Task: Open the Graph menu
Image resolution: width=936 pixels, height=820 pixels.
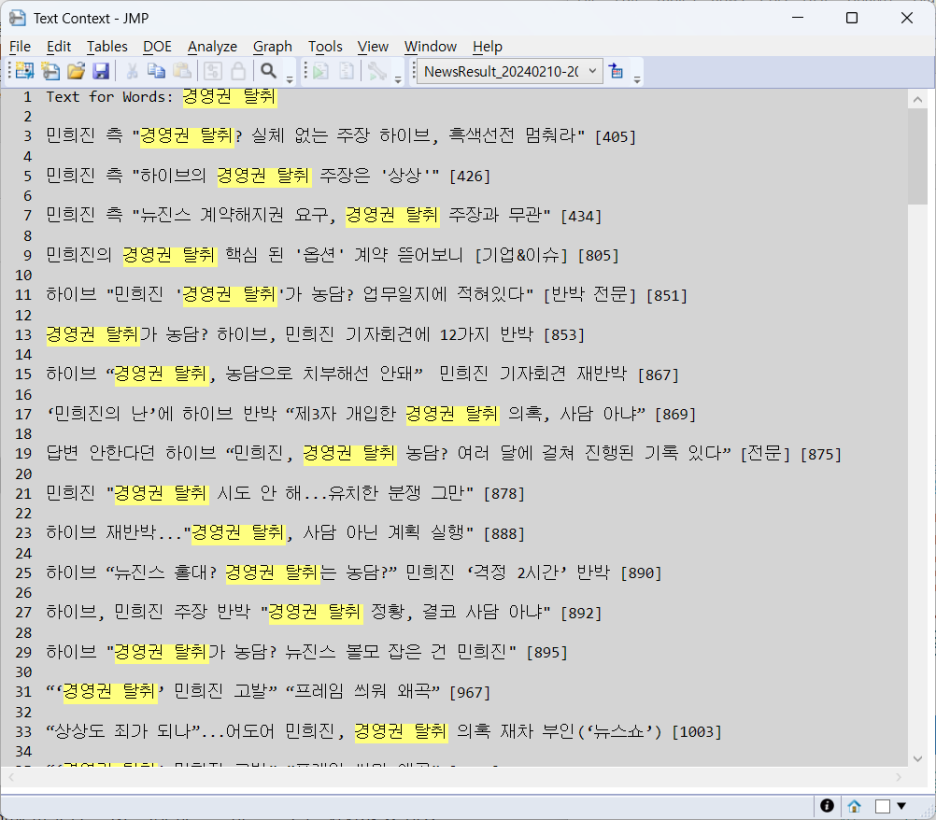Action: click(272, 47)
